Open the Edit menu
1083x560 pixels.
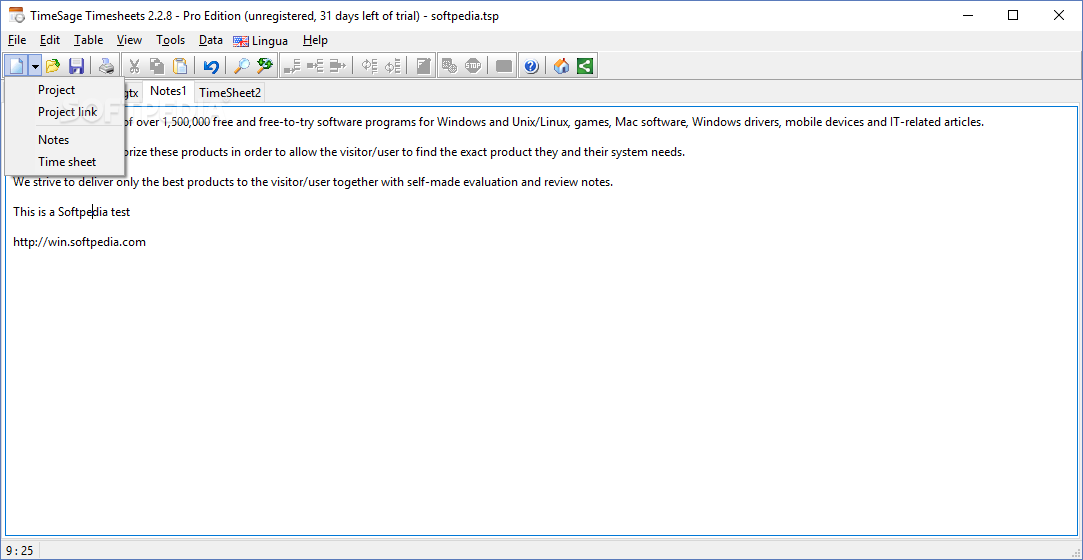coord(50,40)
